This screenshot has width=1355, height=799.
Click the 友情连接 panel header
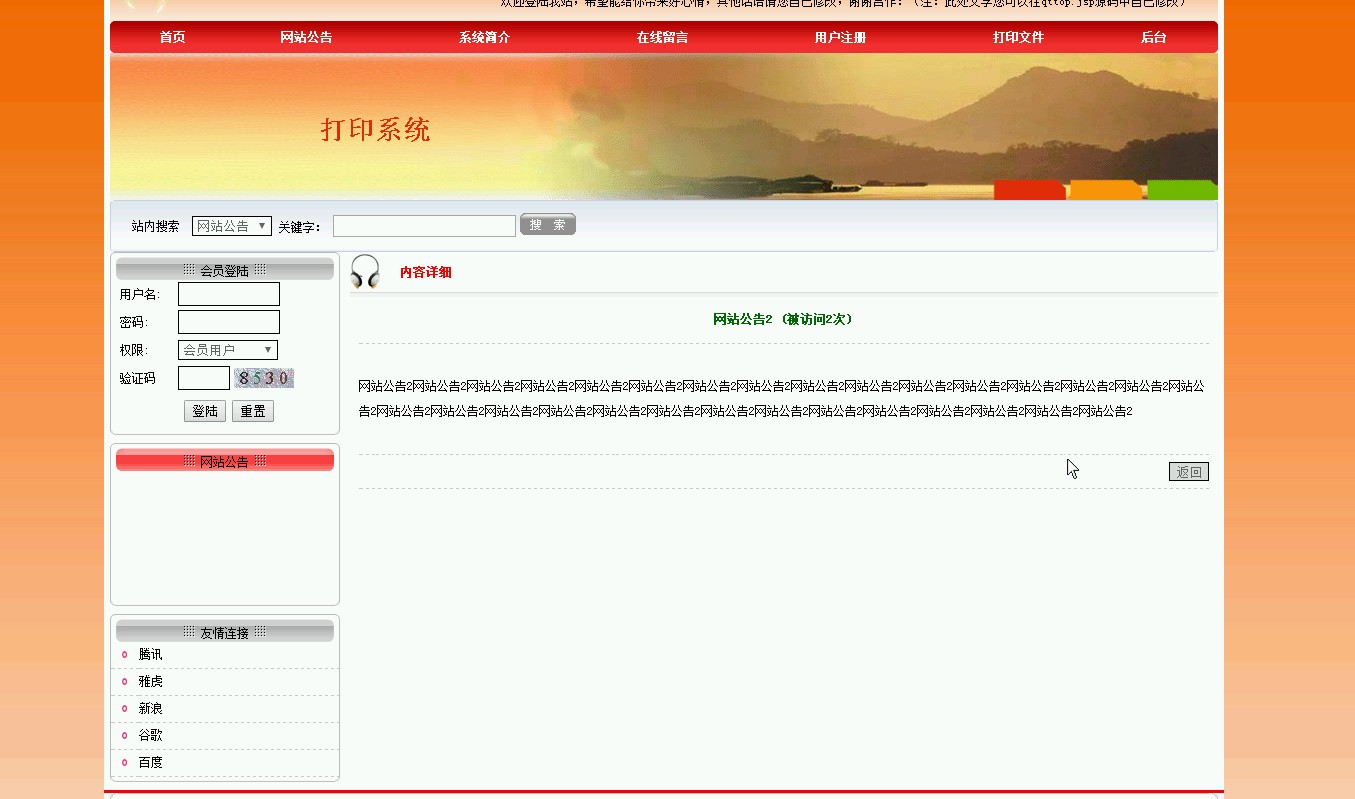click(225, 631)
